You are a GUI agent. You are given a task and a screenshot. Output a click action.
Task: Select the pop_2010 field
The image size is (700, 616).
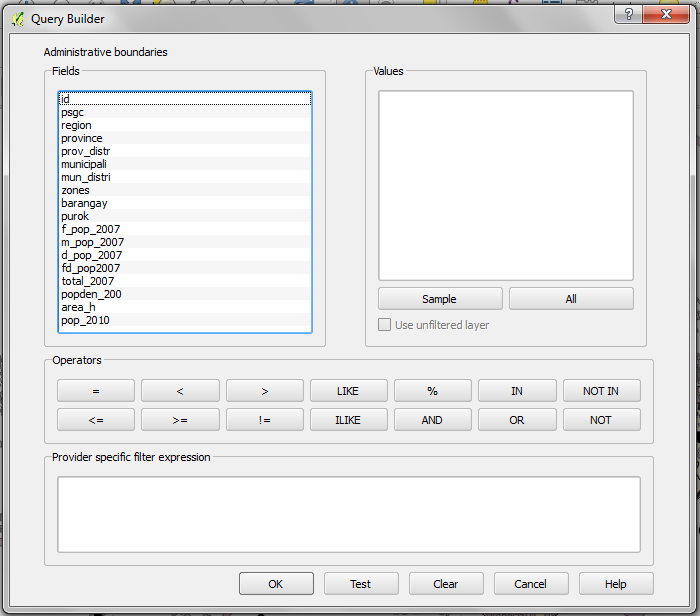pos(185,320)
